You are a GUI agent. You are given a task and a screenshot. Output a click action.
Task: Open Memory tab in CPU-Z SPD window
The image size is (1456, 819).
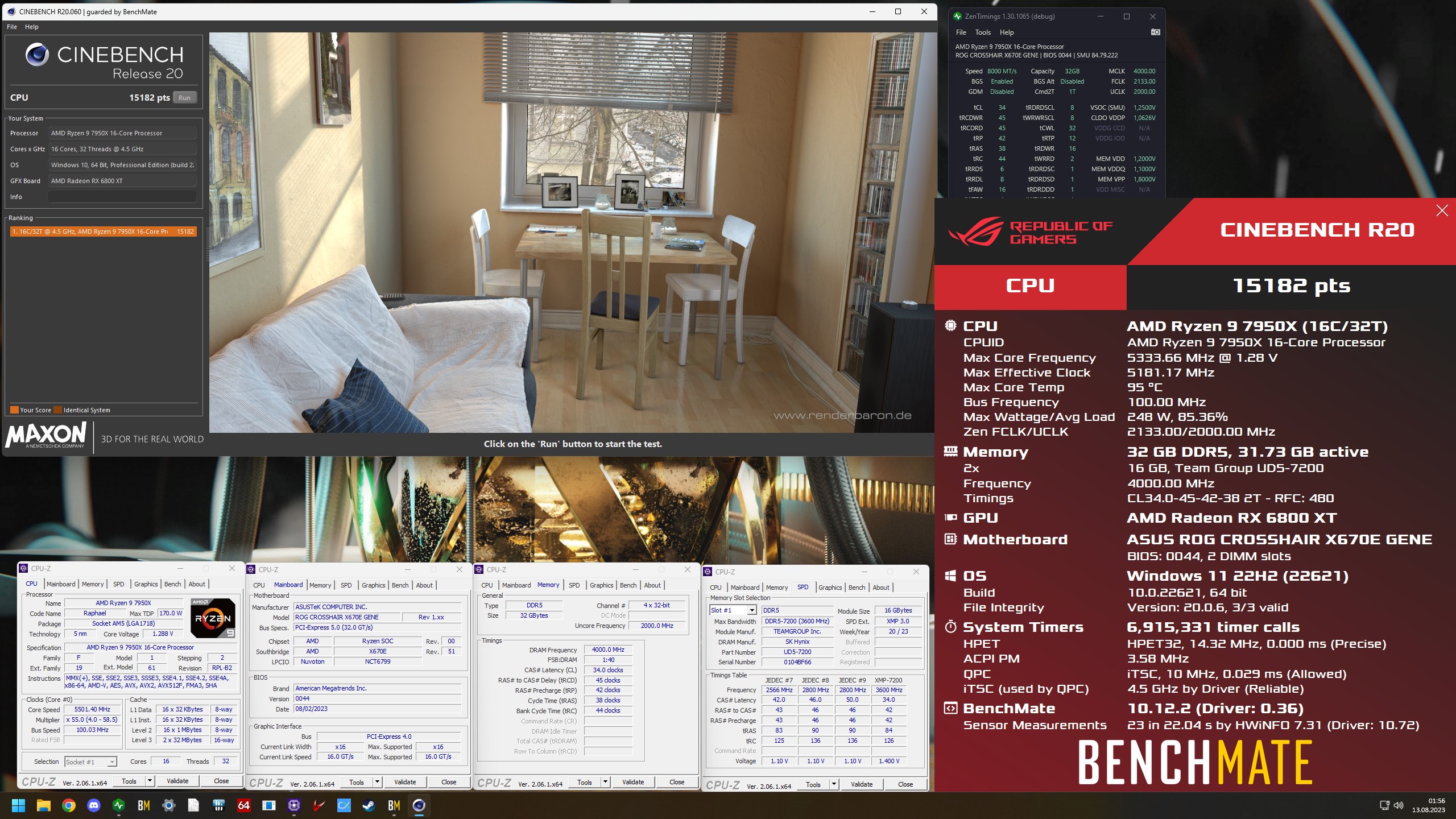tap(777, 588)
